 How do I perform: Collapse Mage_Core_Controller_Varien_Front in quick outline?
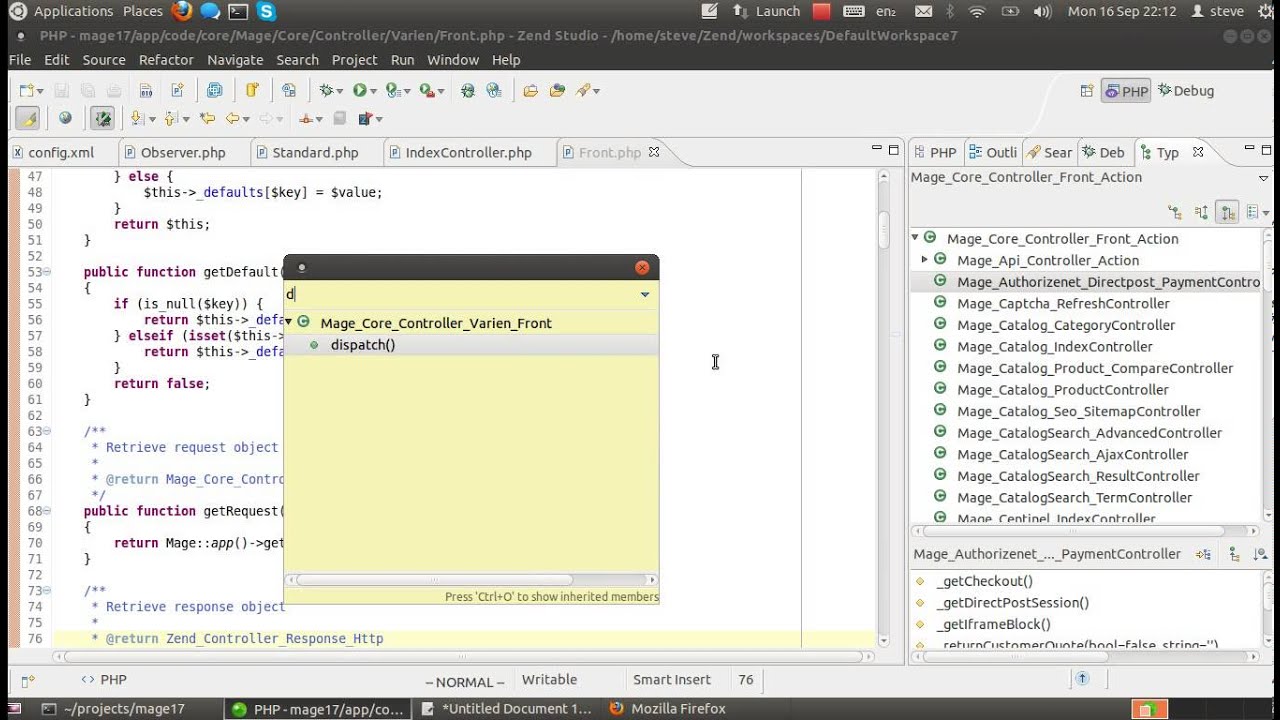(289, 322)
